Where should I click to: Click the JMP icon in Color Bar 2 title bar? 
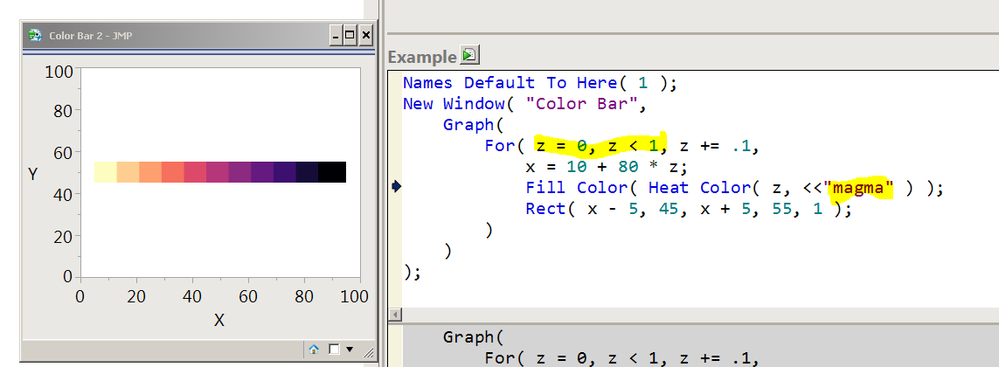(x=35, y=36)
